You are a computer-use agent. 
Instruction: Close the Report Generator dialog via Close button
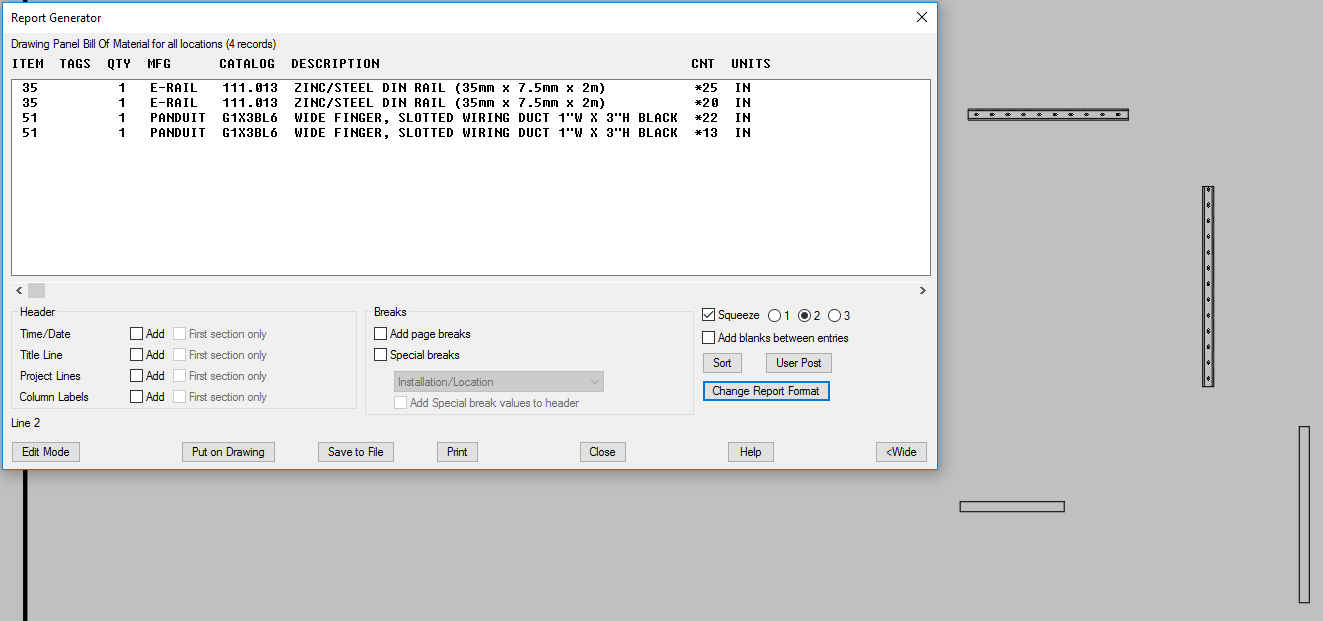602,452
